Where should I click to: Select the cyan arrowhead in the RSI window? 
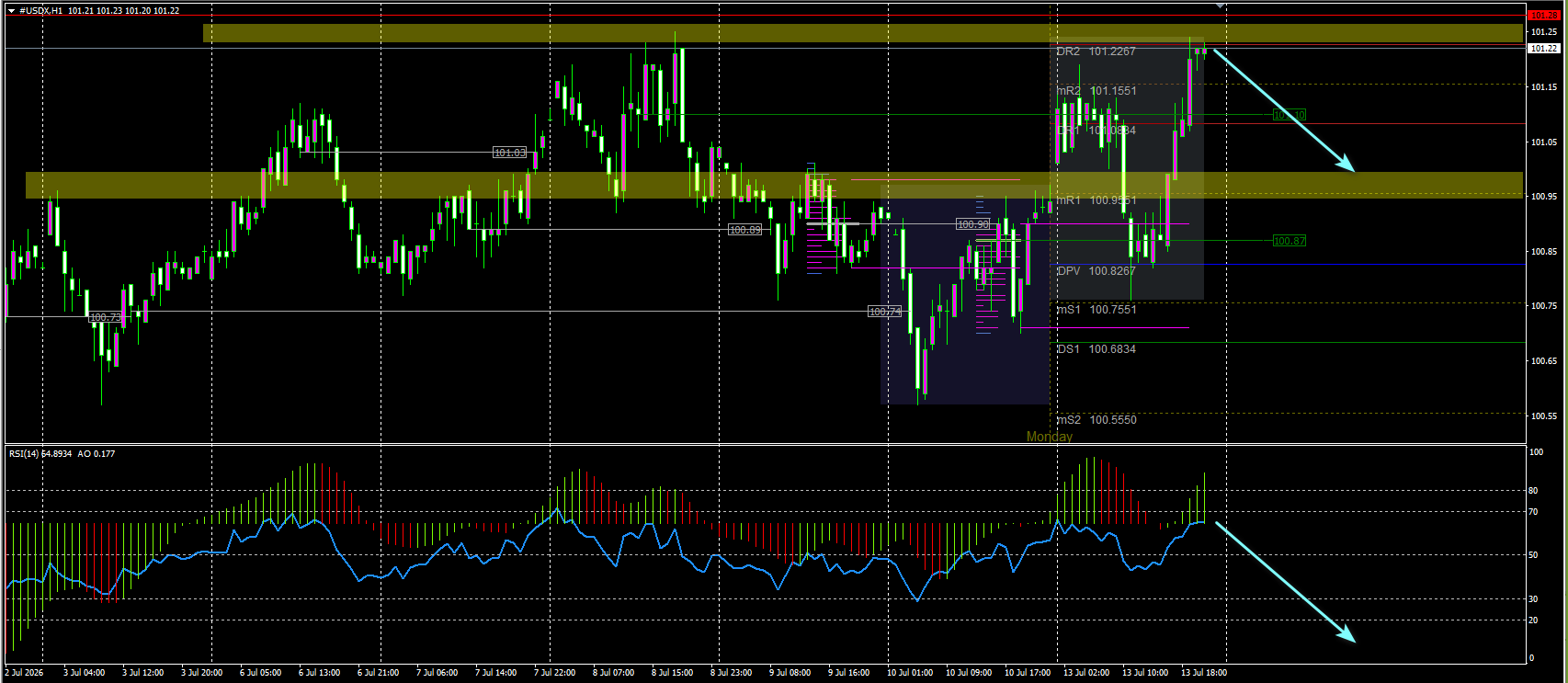pyautogui.click(x=1346, y=633)
